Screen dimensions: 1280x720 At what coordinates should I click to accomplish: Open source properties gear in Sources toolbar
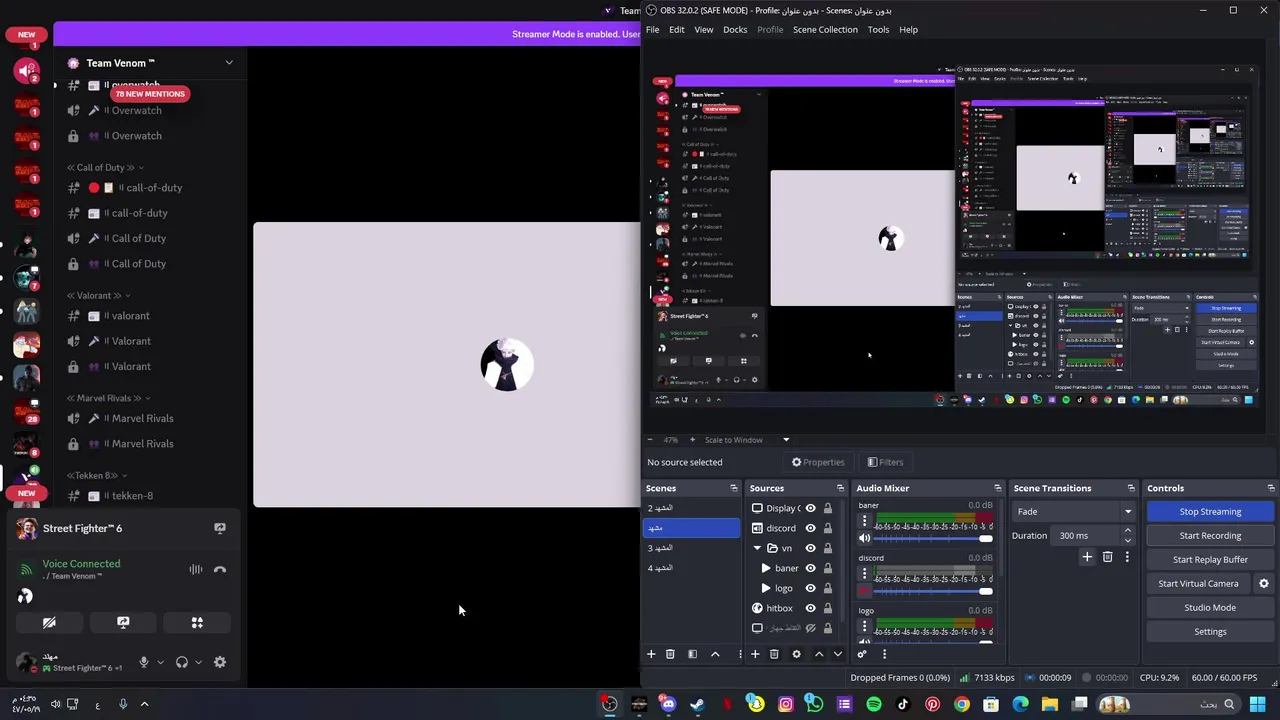tap(796, 654)
